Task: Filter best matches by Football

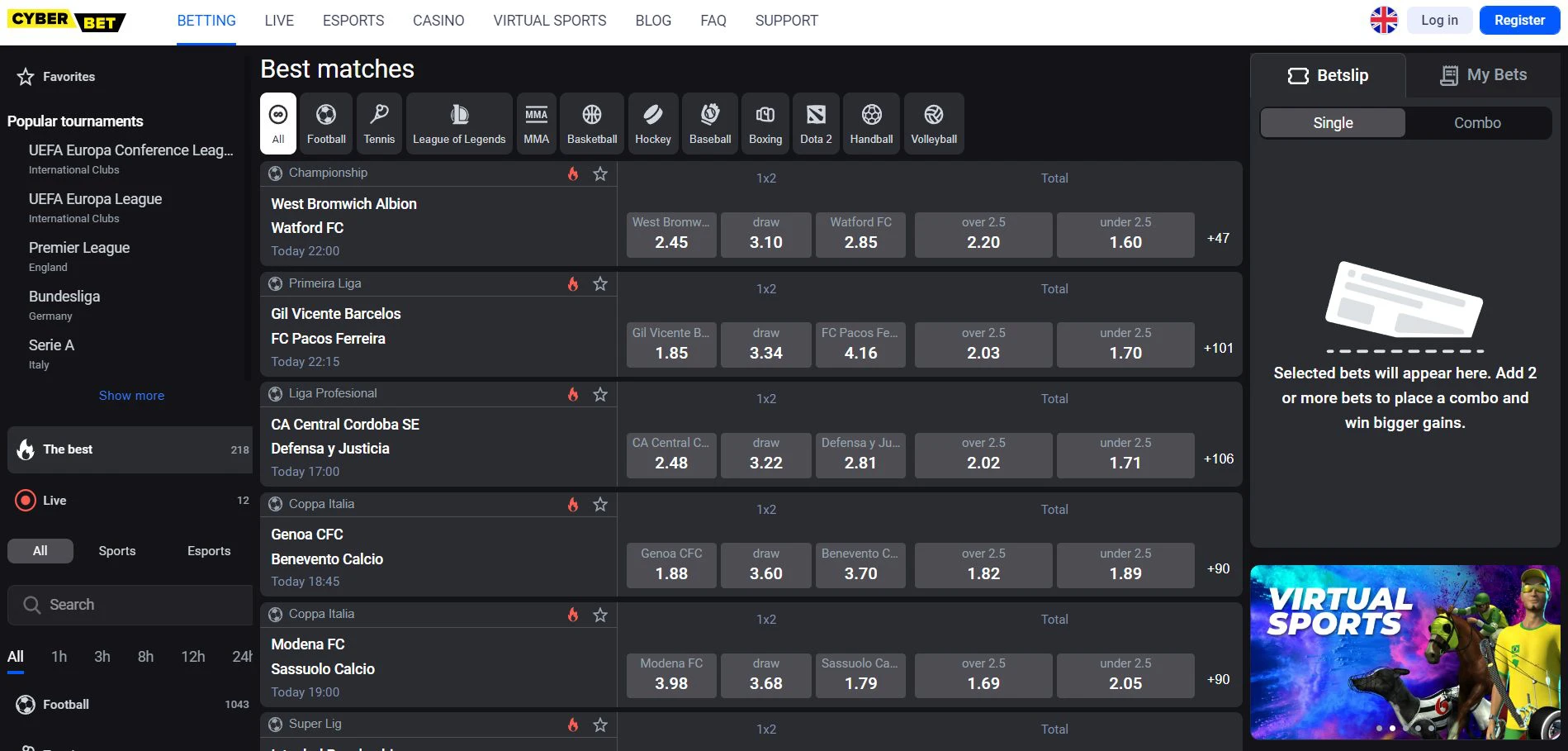Action: point(326,123)
